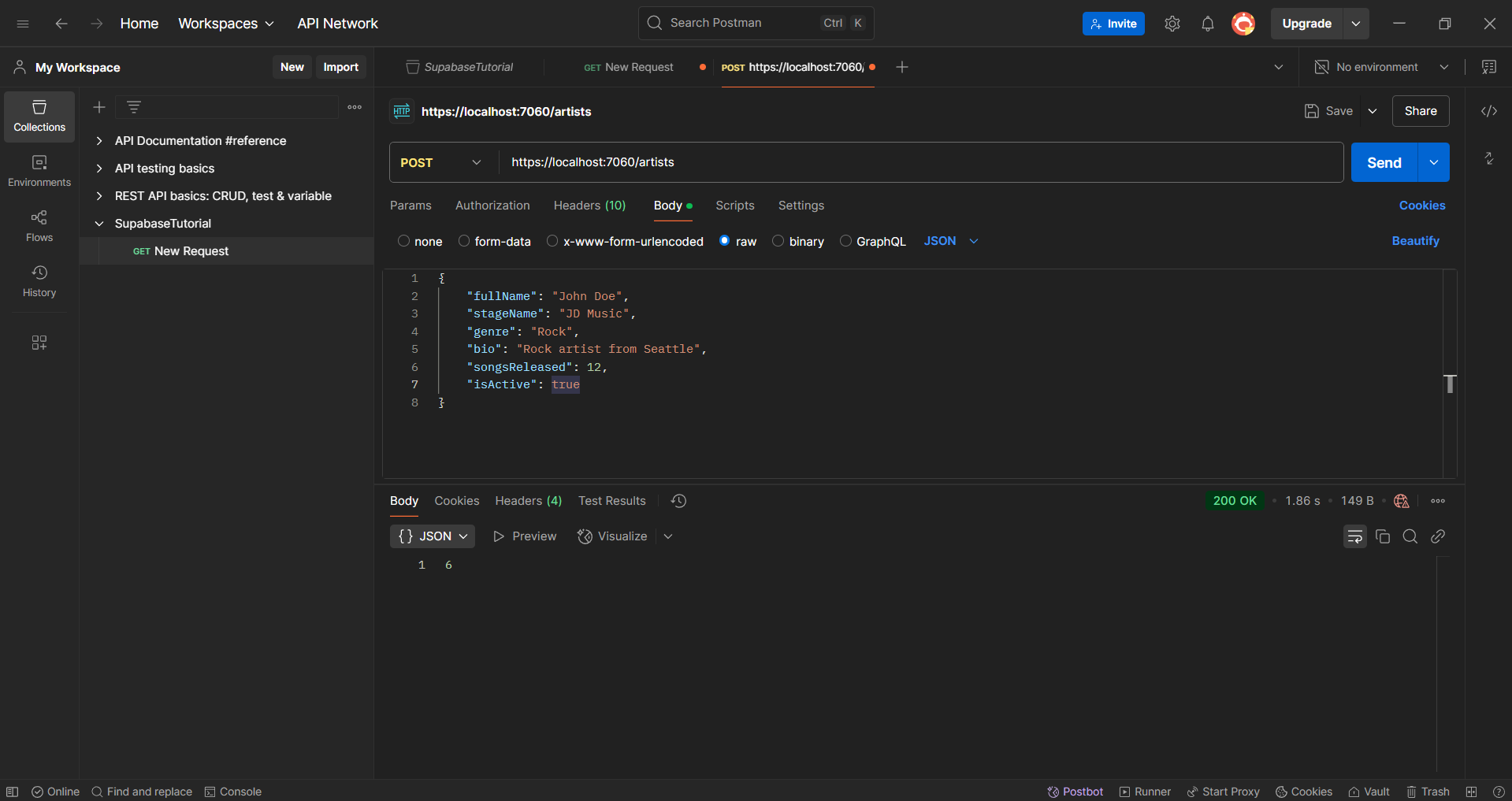Switch to the Authorization tab
Viewport: 1512px width, 801px height.
click(492, 206)
